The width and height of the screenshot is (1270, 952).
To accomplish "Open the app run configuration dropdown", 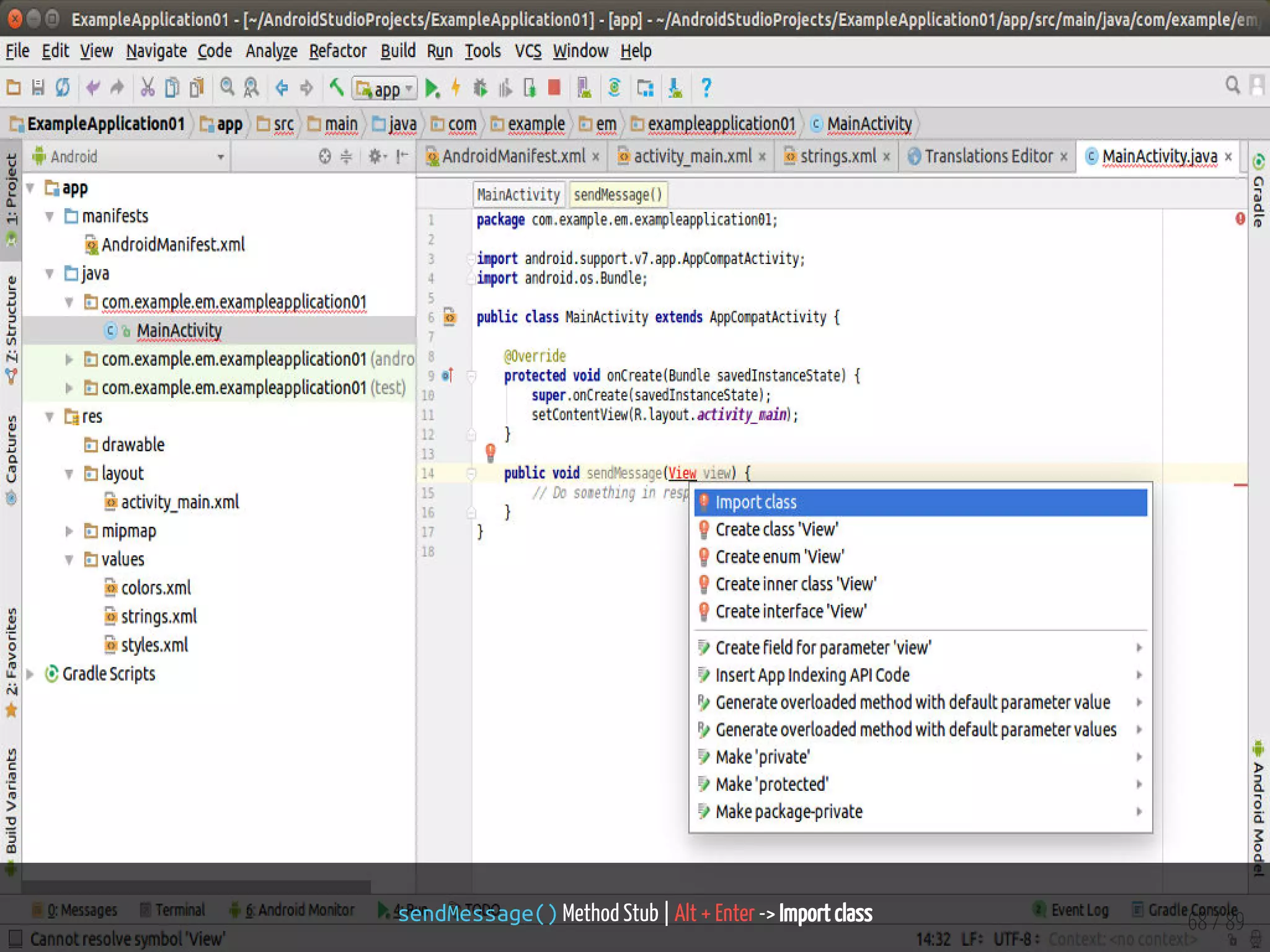I will (x=384, y=89).
